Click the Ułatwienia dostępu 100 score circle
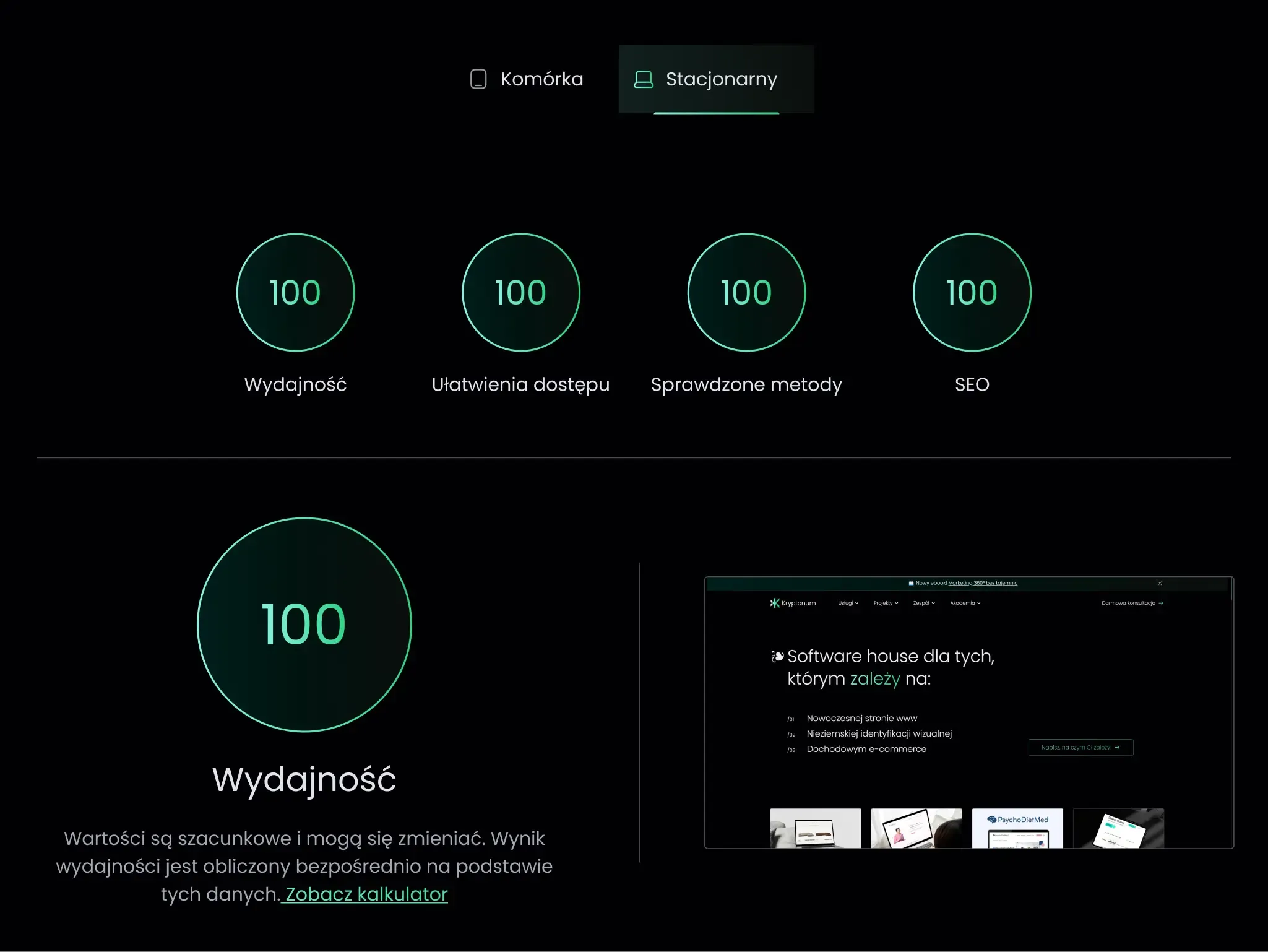Screen dimensions: 1268x952 click(520, 292)
